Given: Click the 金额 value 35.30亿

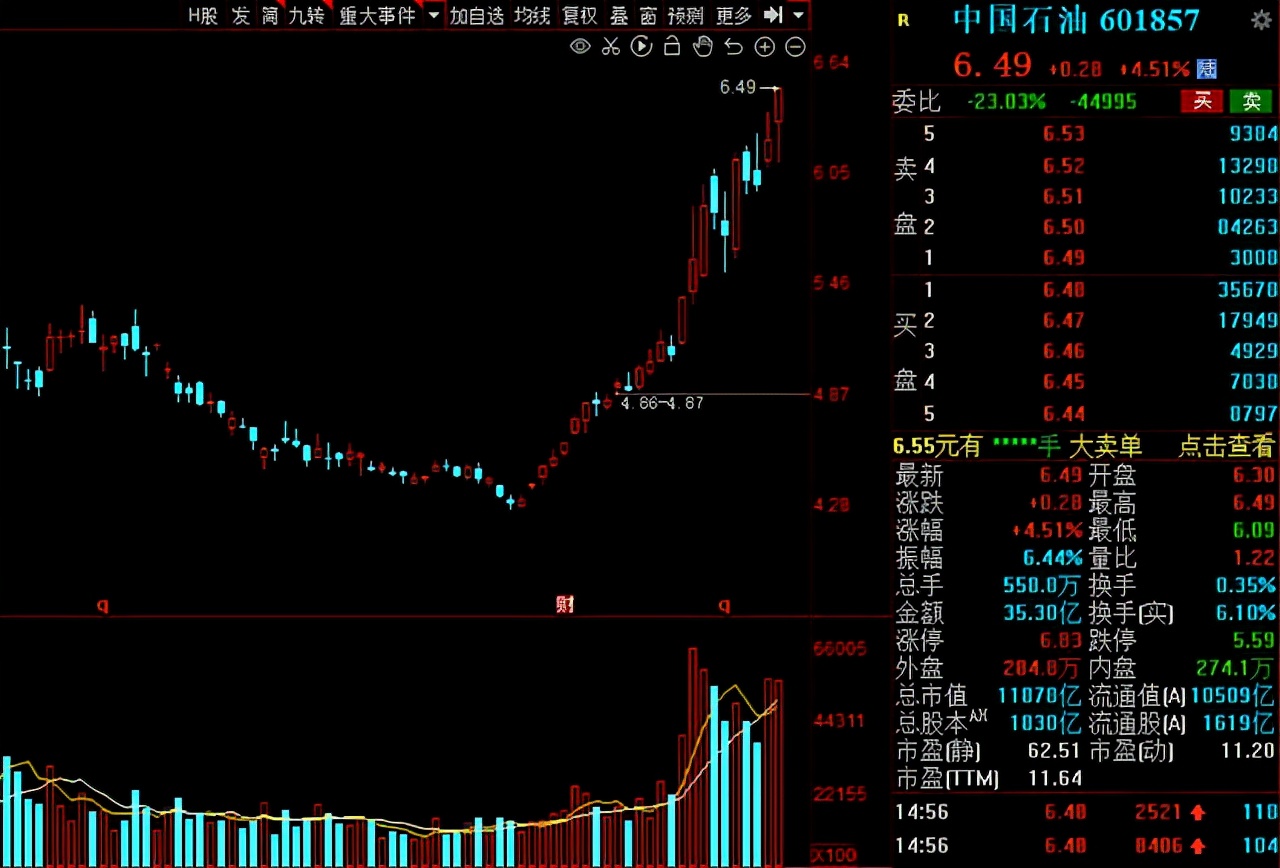Looking at the screenshot, I should (1042, 613).
